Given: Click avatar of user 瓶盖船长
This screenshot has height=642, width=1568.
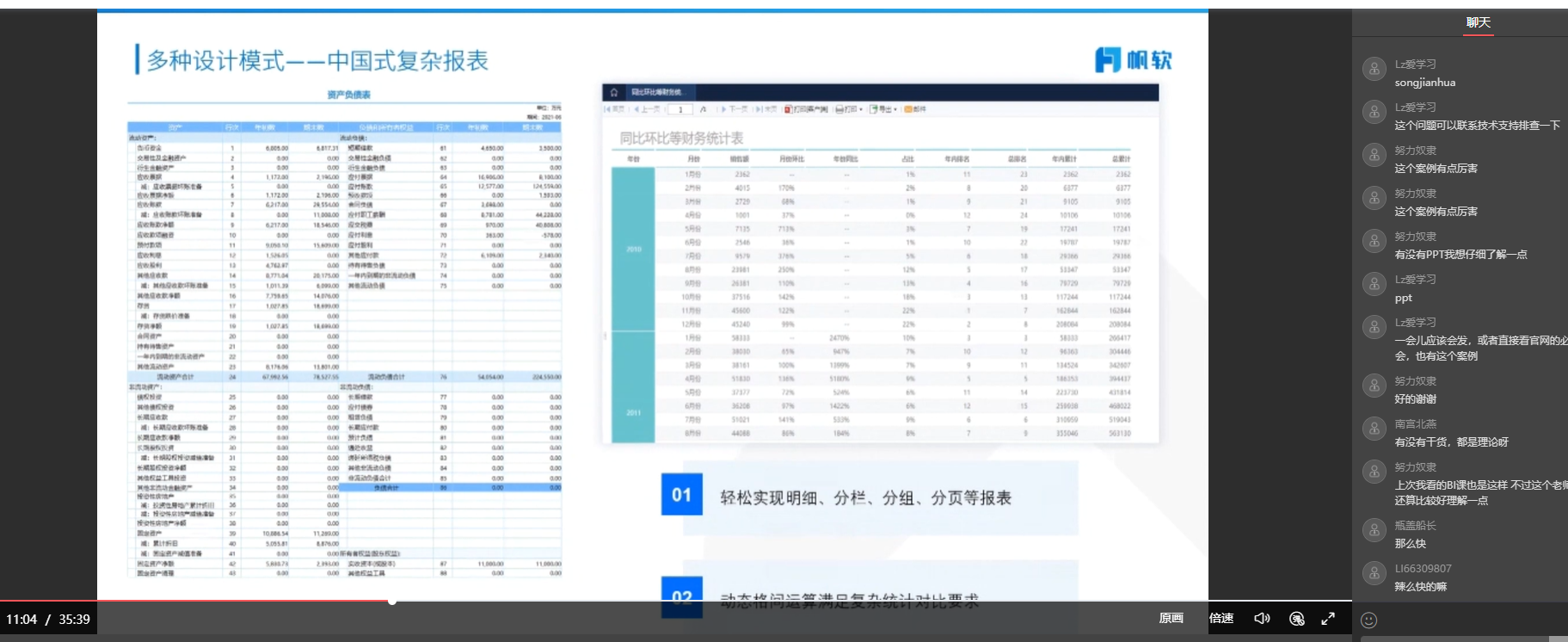Looking at the screenshot, I should click(1374, 530).
